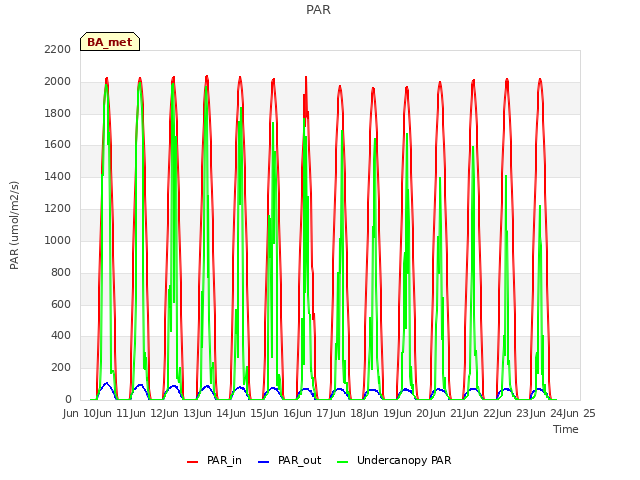The image size is (640, 480).
Task: Click the Jun 14 x-axis tick label
Action: tap(214, 413)
